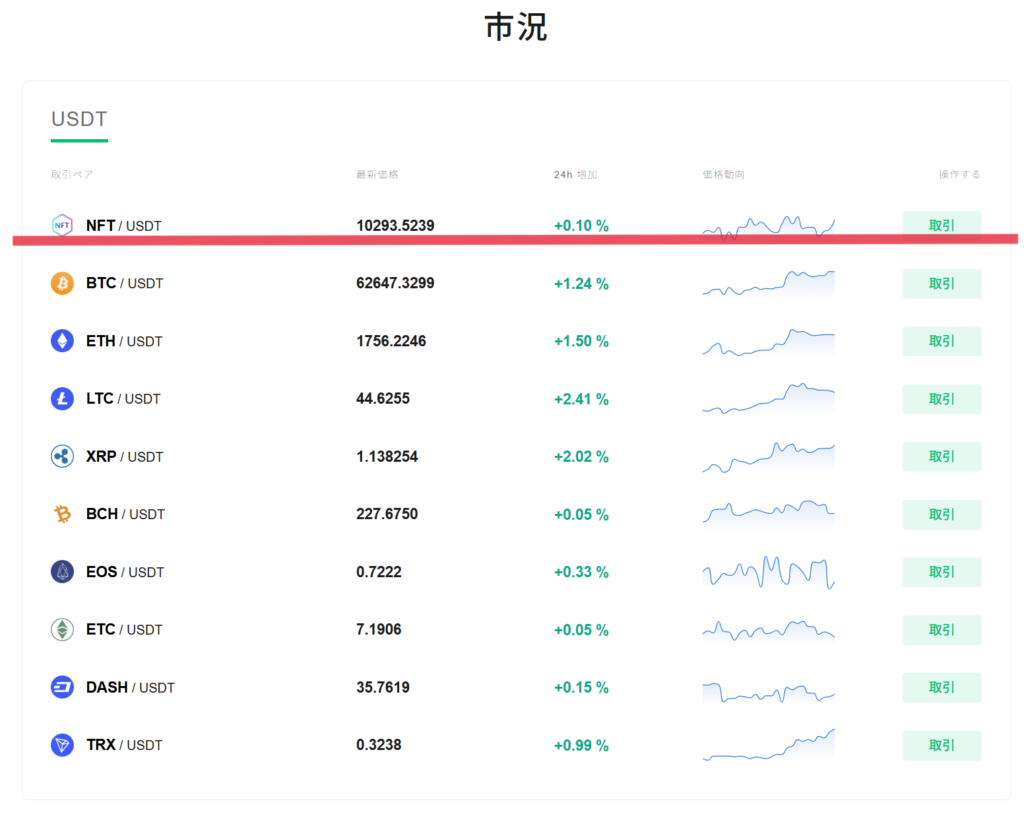The image size is (1024, 814).
Task: Open the EOS price trend sparkline
Action: pyautogui.click(x=769, y=572)
